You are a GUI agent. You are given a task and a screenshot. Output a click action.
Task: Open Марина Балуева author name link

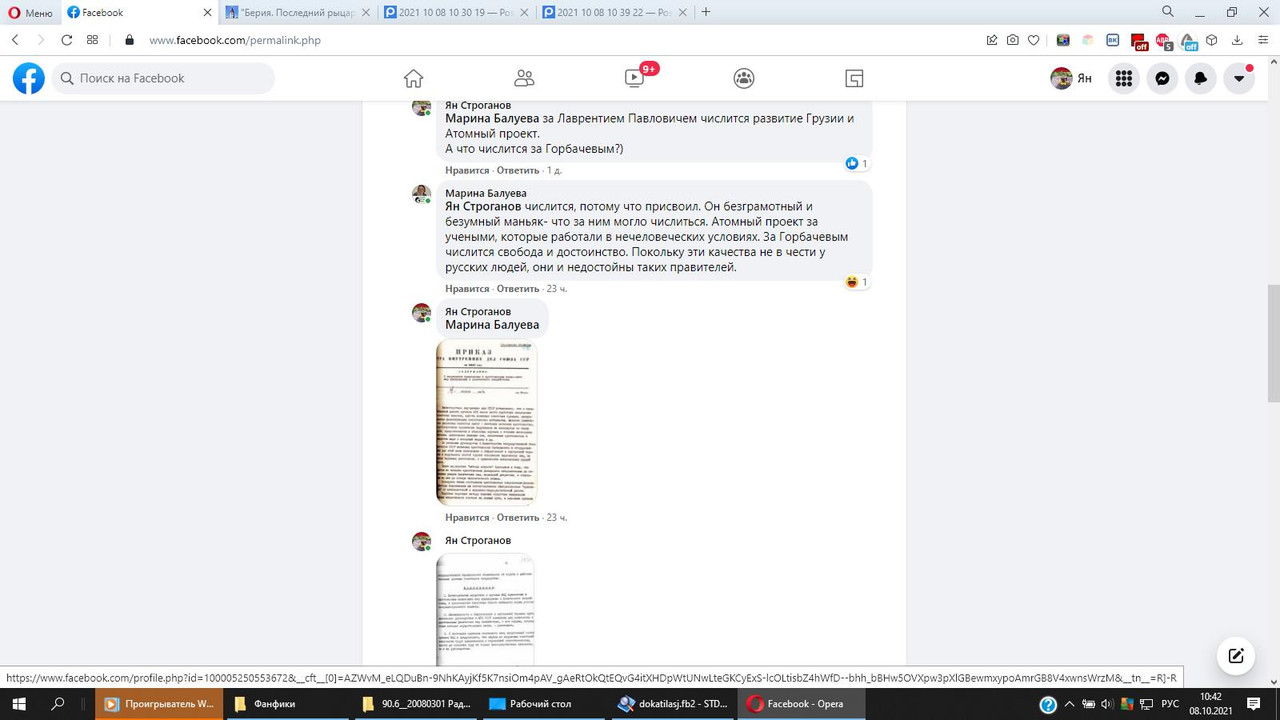[x=486, y=193]
